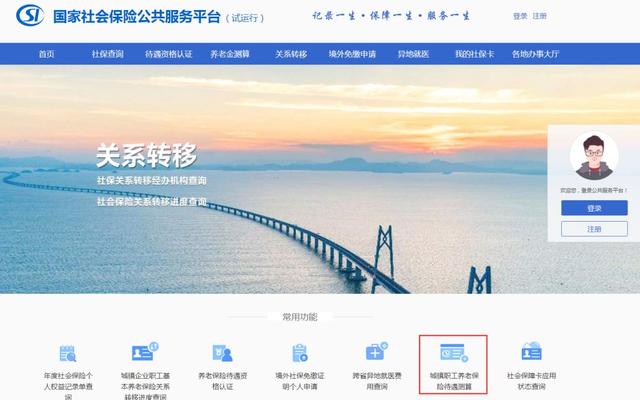Open 待遇资格认证 menu
The width and height of the screenshot is (640, 400).
point(169,54)
